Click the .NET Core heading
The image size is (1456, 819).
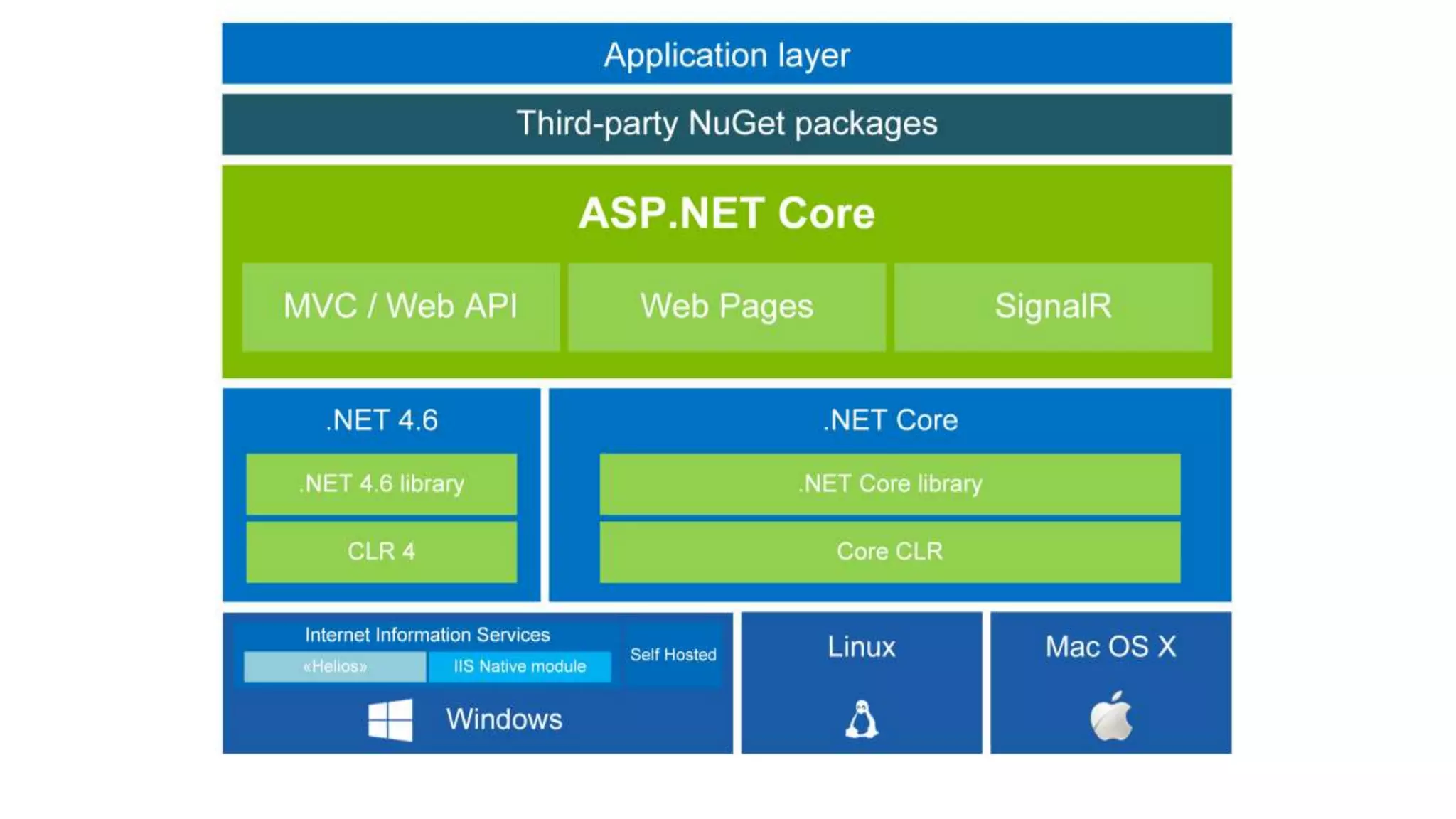(x=890, y=420)
